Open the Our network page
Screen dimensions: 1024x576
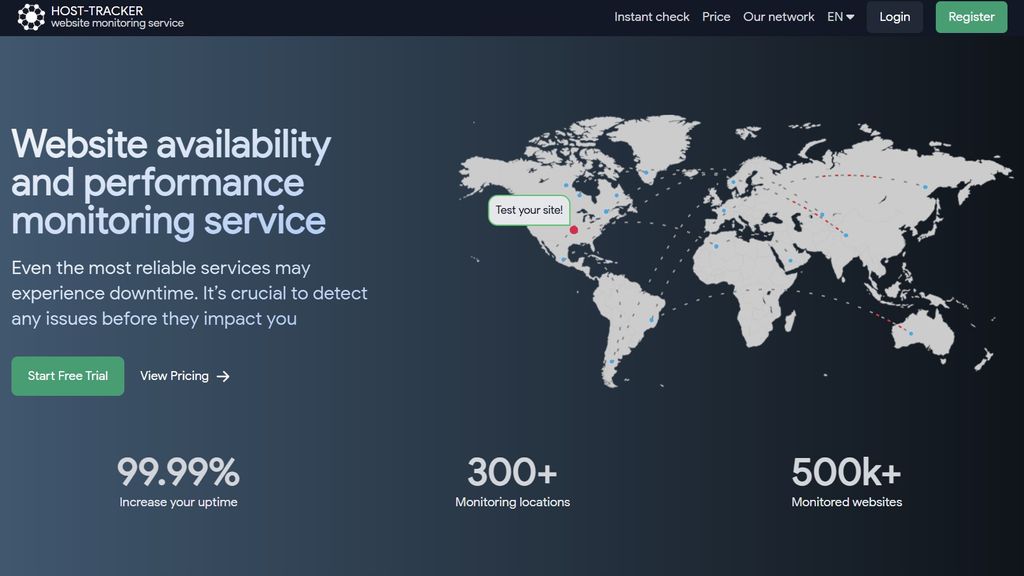pyautogui.click(x=779, y=17)
